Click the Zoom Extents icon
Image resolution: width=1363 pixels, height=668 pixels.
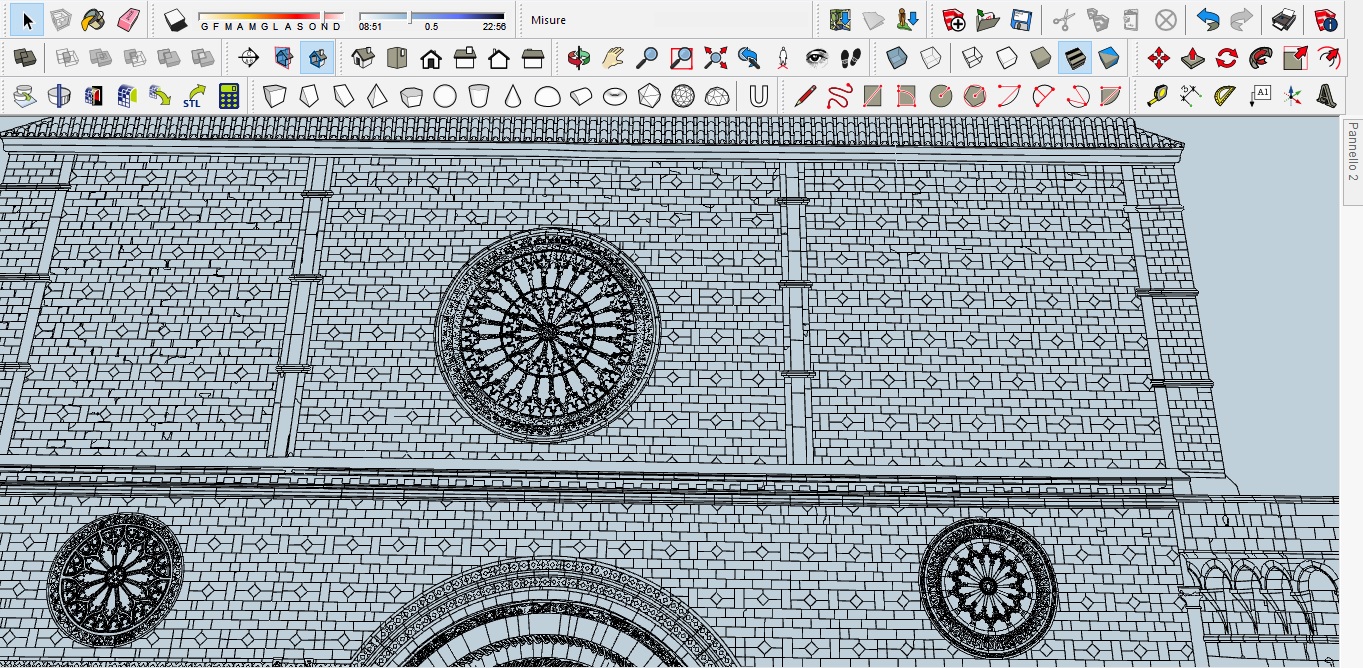coord(715,58)
